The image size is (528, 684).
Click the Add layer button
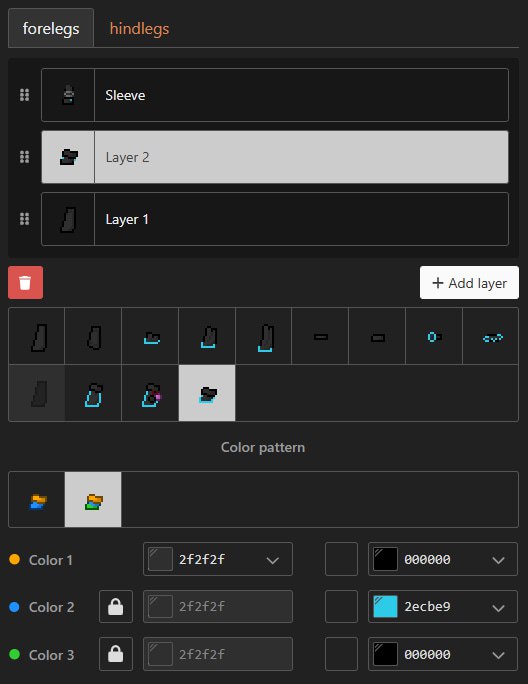[469, 283]
